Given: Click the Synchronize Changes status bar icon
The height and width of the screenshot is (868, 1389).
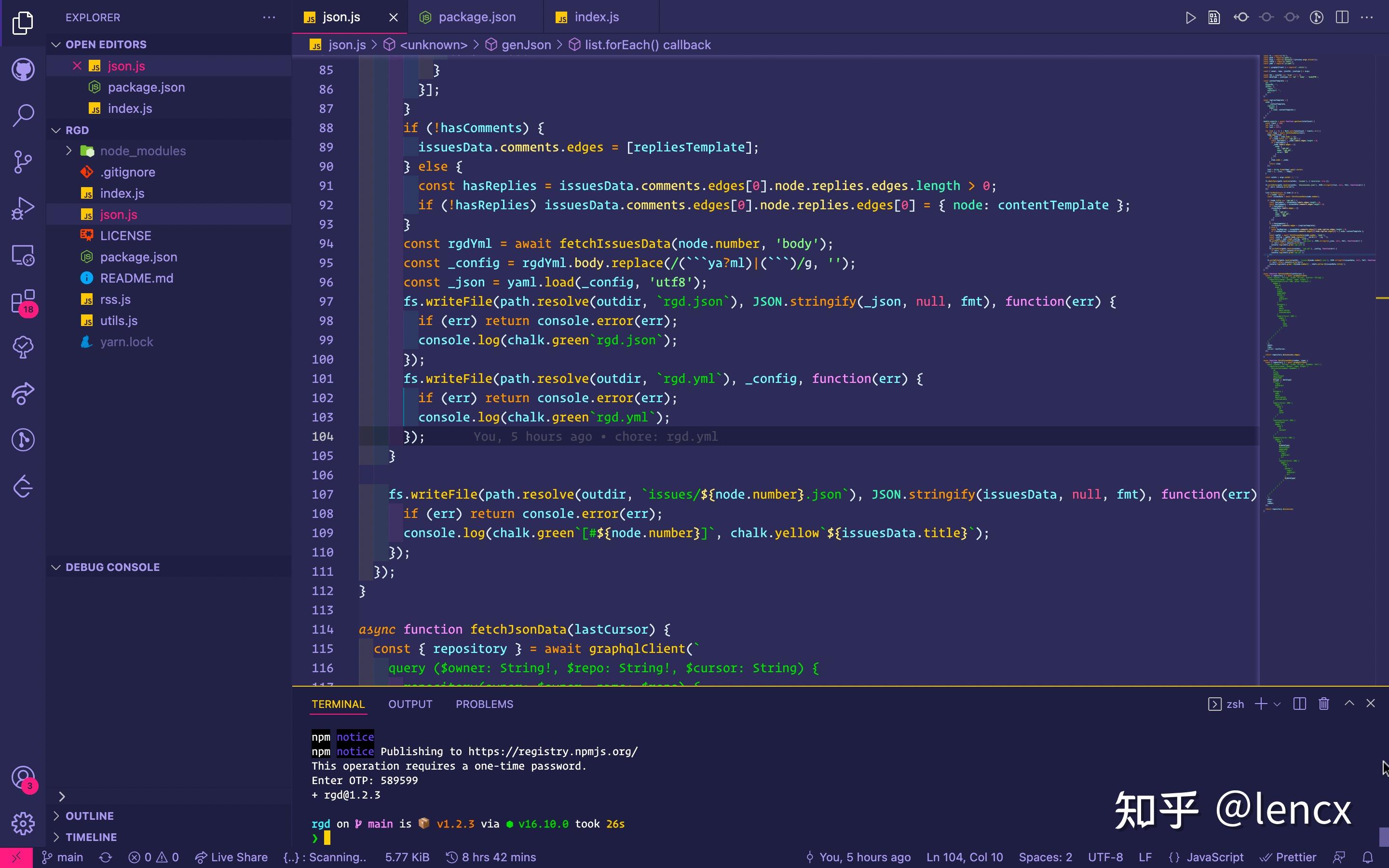Looking at the screenshot, I should pos(106,857).
